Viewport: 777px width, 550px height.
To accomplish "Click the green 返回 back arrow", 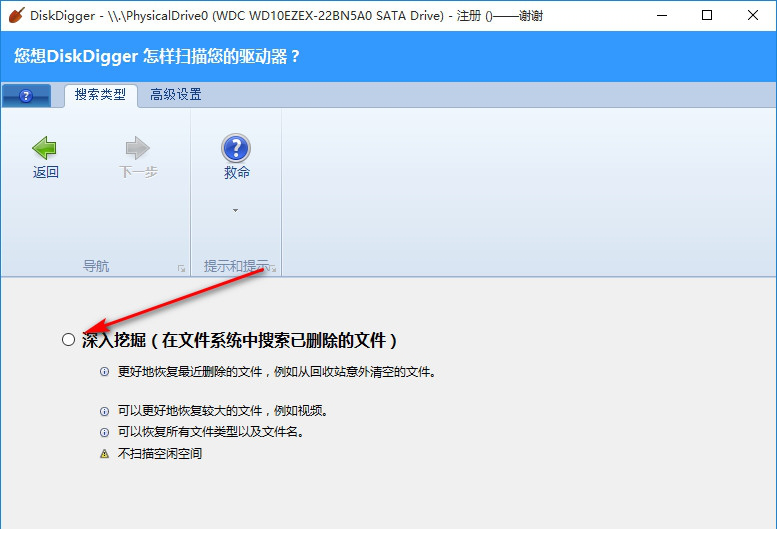I will coord(45,148).
